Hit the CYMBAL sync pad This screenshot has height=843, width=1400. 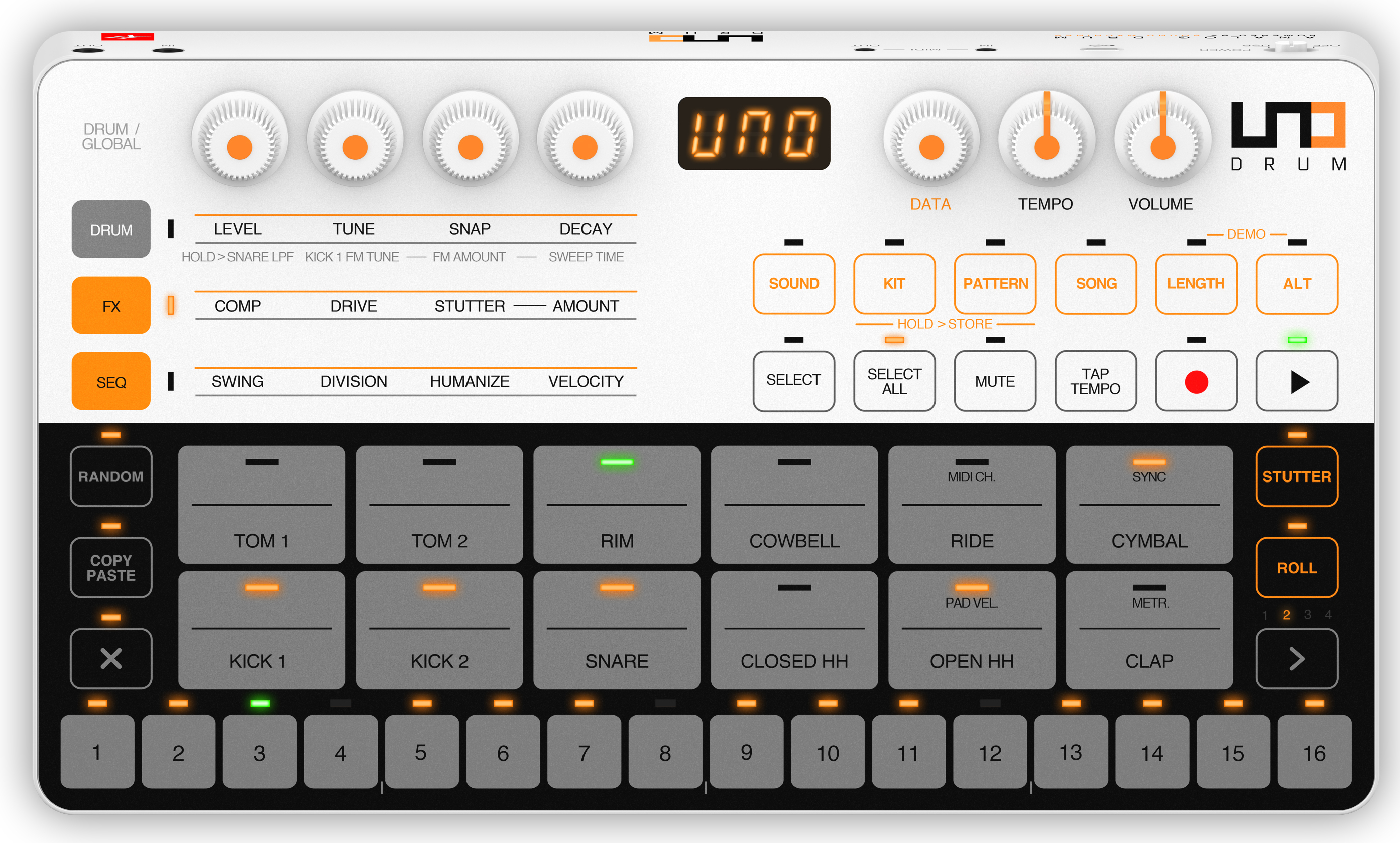(x=1148, y=506)
